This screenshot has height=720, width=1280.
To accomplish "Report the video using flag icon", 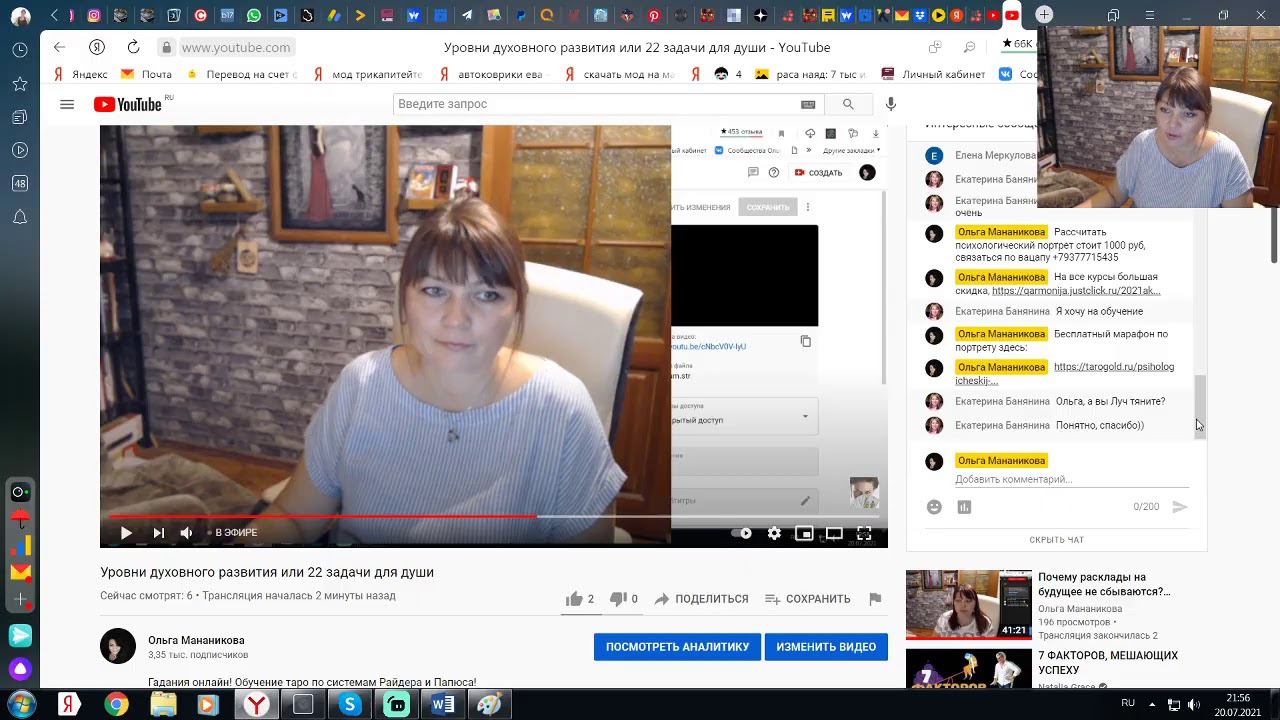I will tap(875, 599).
